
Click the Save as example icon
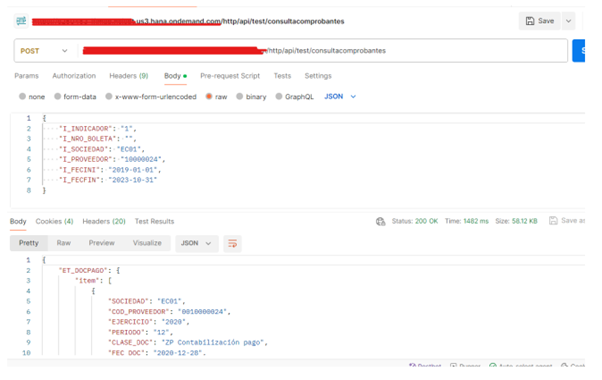553,221
